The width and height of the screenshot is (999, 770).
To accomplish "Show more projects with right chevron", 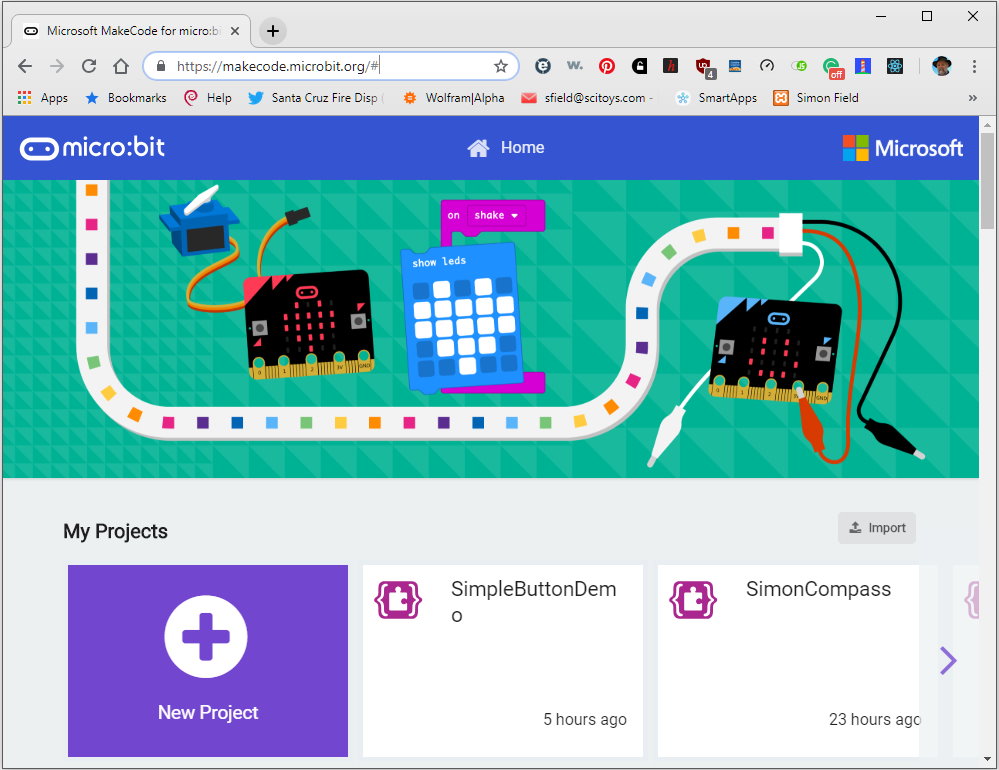I will [x=947, y=660].
